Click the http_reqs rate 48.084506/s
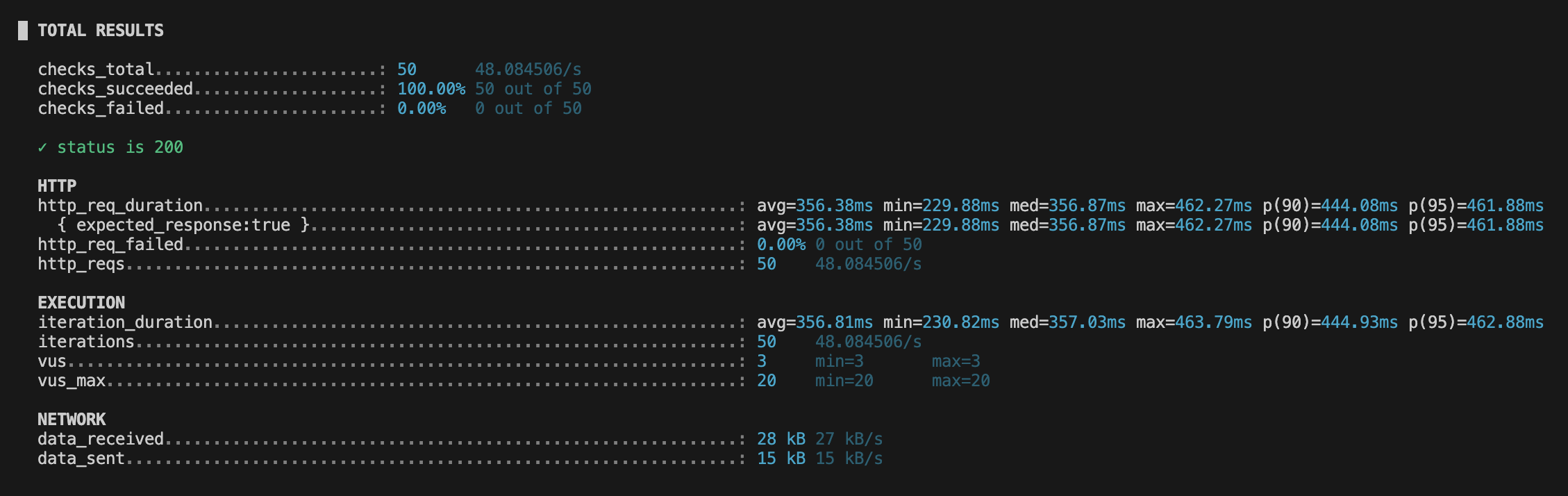The image size is (1568, 496). [x=869, y=264]
